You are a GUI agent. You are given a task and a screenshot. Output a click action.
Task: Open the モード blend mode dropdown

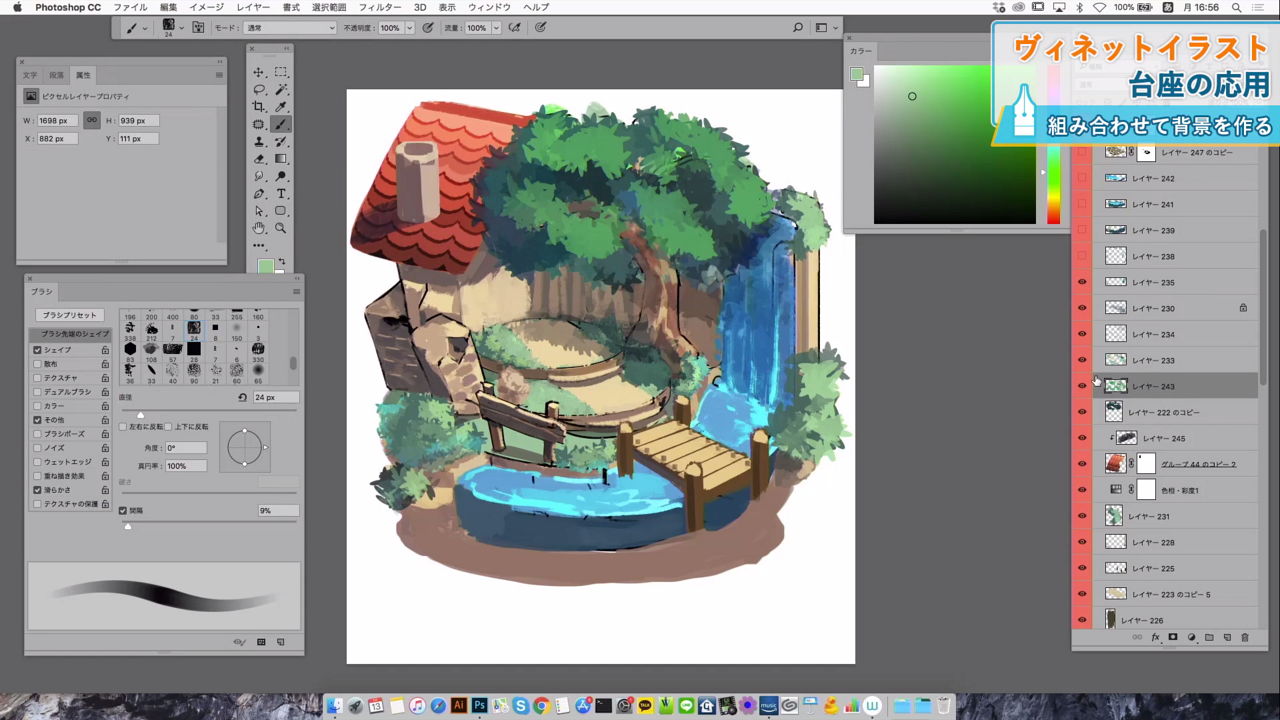[x=289, y=28]
